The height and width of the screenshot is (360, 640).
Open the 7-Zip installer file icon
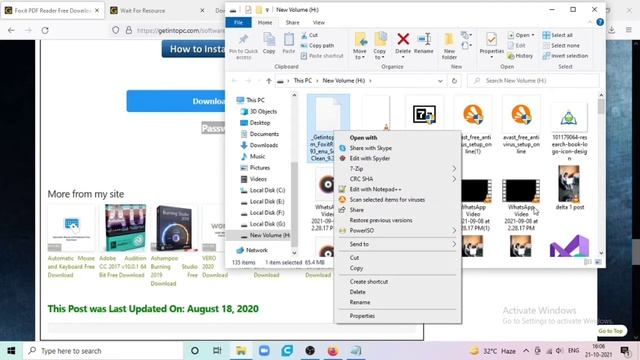point(424,114)
